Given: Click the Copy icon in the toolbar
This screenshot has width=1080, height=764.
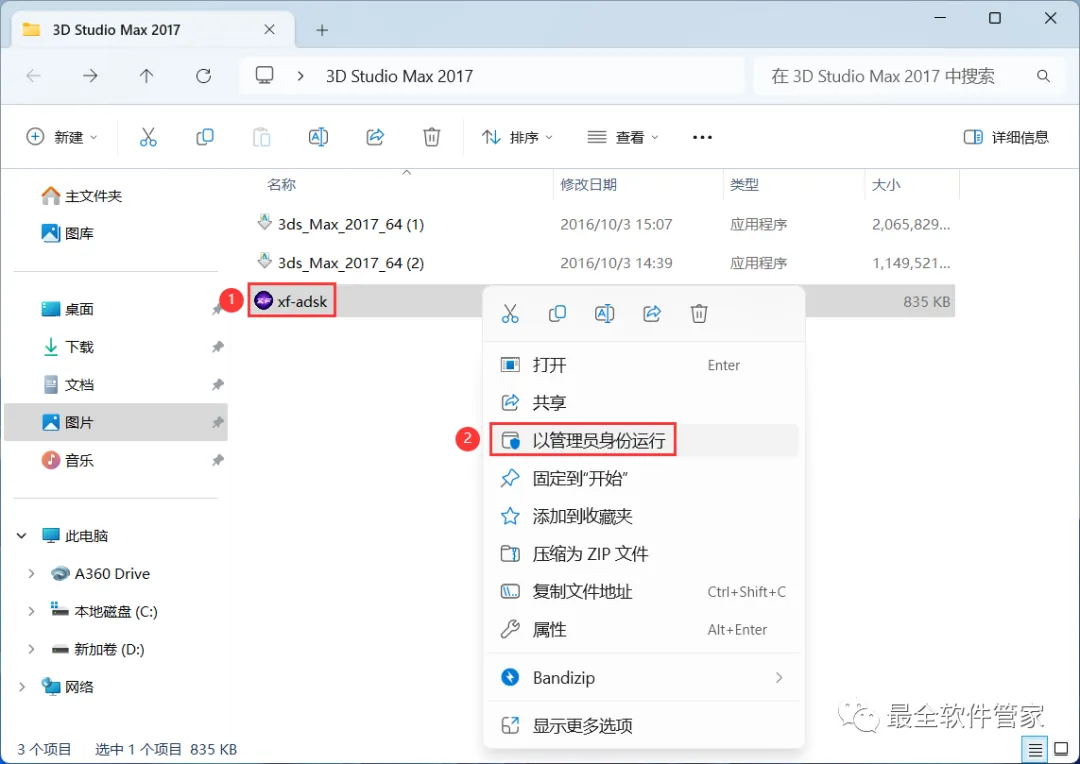Looking at the screenshot, I should pos(205,137).
